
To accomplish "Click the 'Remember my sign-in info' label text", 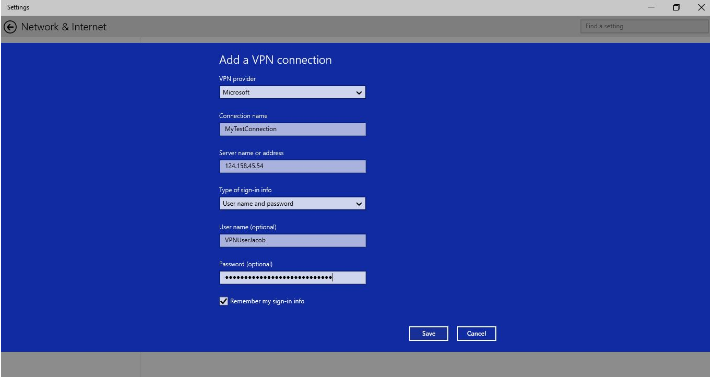I will pos(267,301).
